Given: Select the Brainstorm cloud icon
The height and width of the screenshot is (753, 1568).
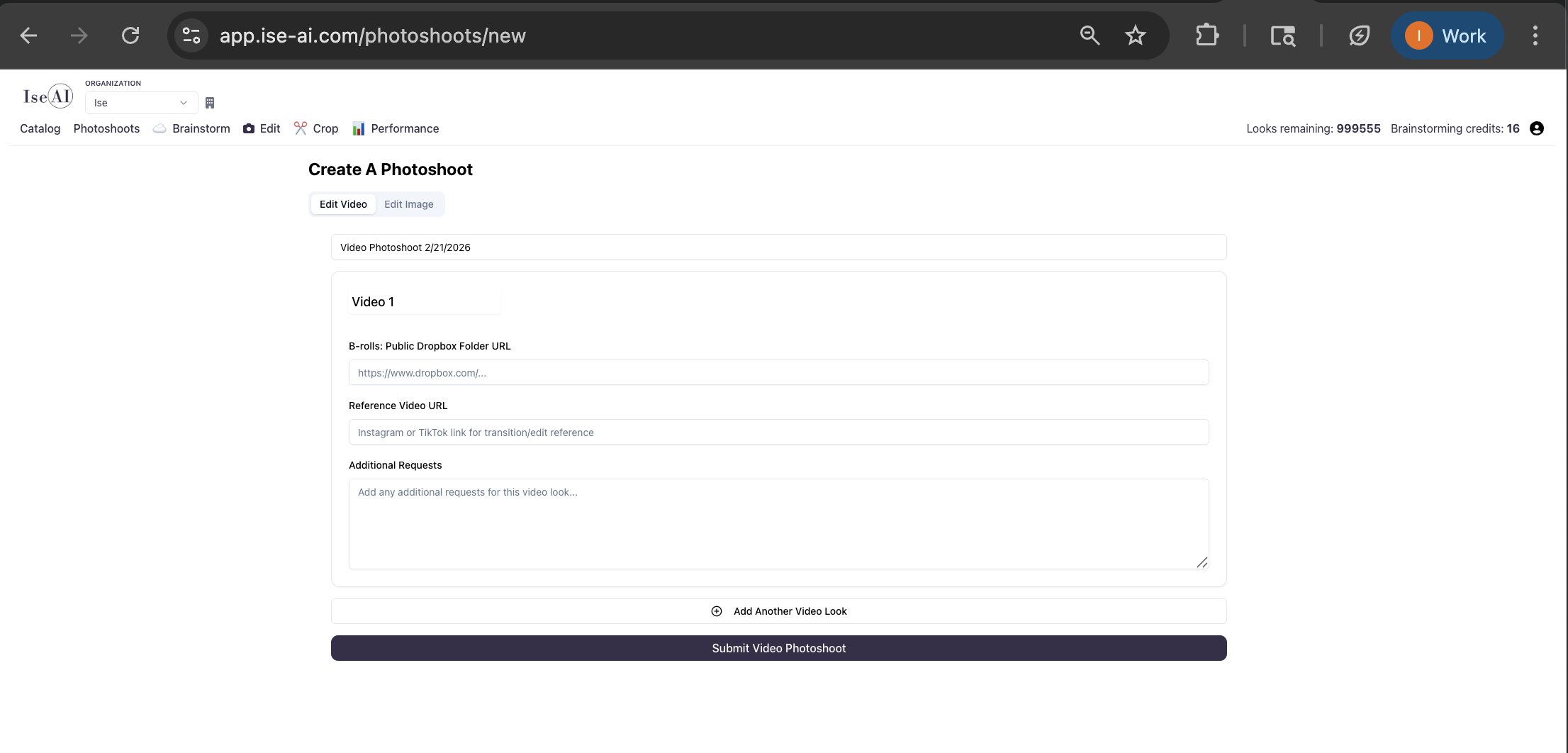Looking at the screenshot, I should [x=159, y=128].
